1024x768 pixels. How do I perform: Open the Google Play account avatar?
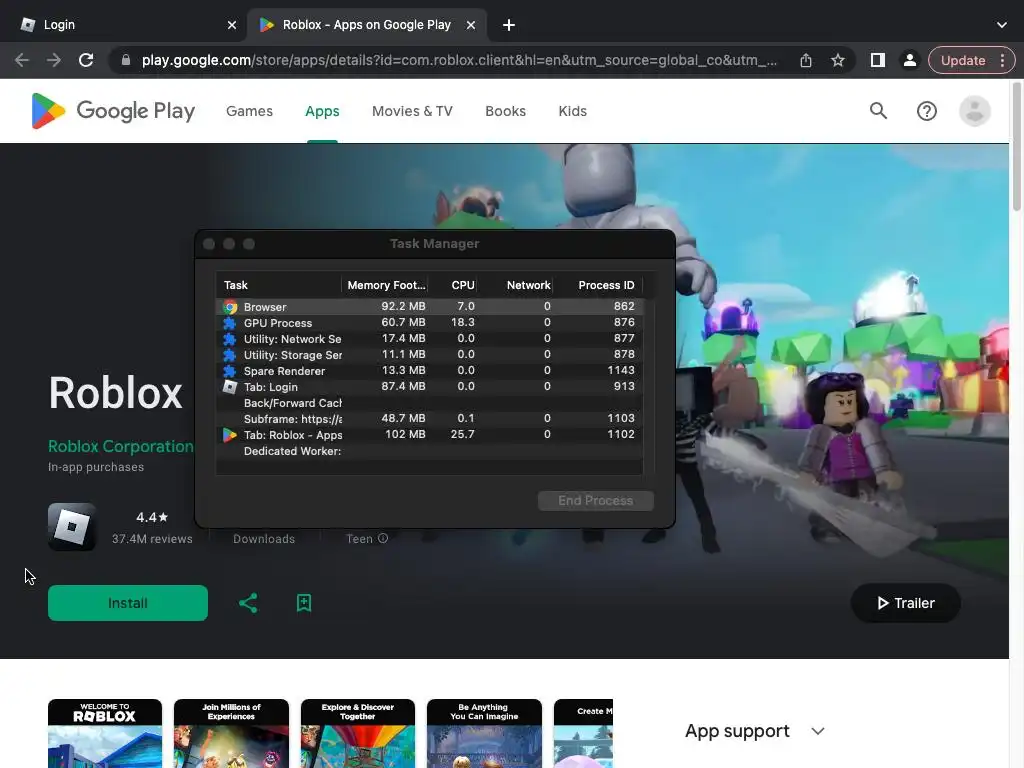[975, 111]
